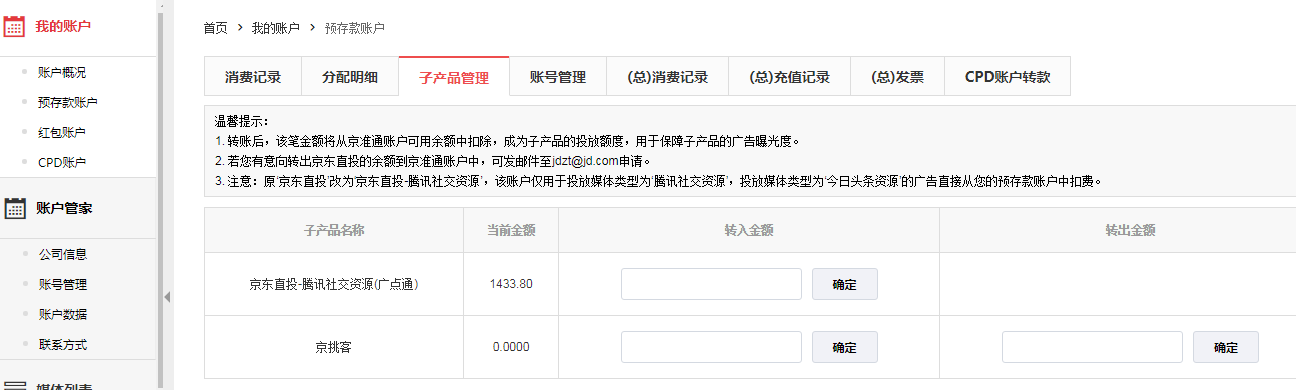Switch to the 账号管理 tab
This screenshot has width=1296, height=390.
[x=558, y=77]
